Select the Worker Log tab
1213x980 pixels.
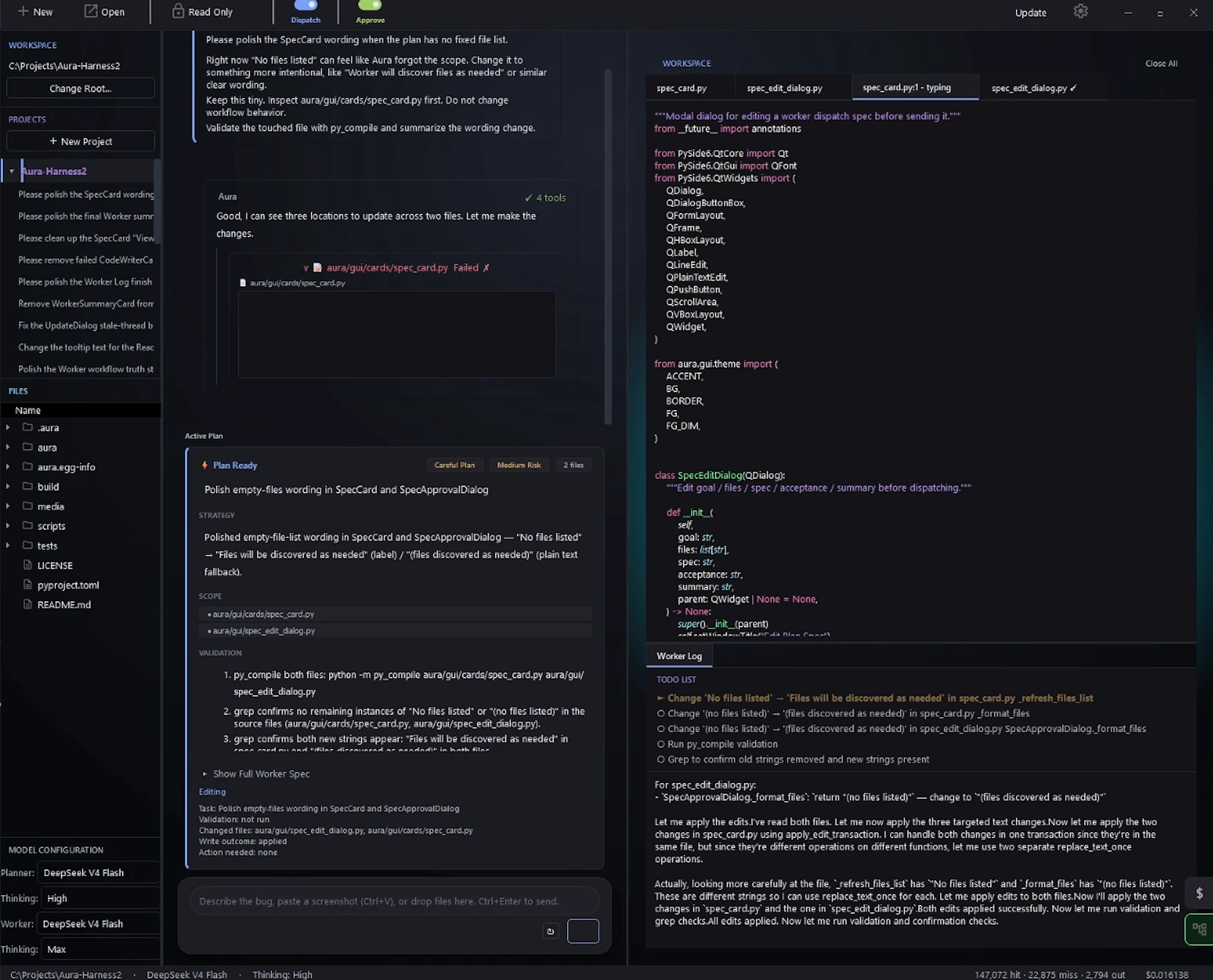pos(679,656)
